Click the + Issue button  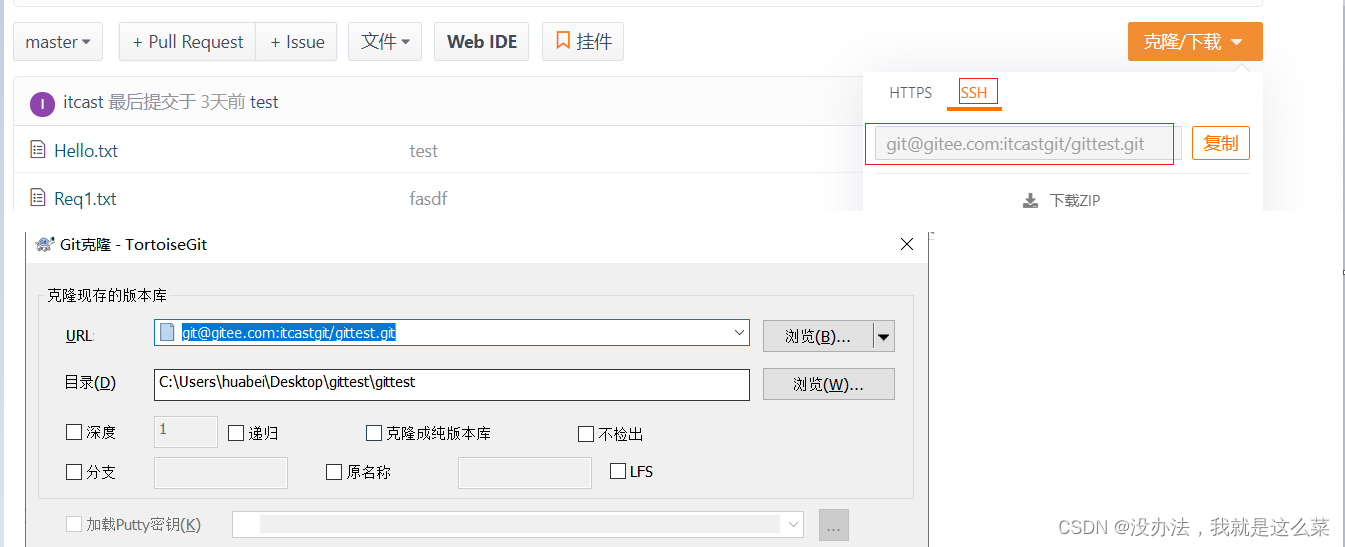[x=296, y=42]
